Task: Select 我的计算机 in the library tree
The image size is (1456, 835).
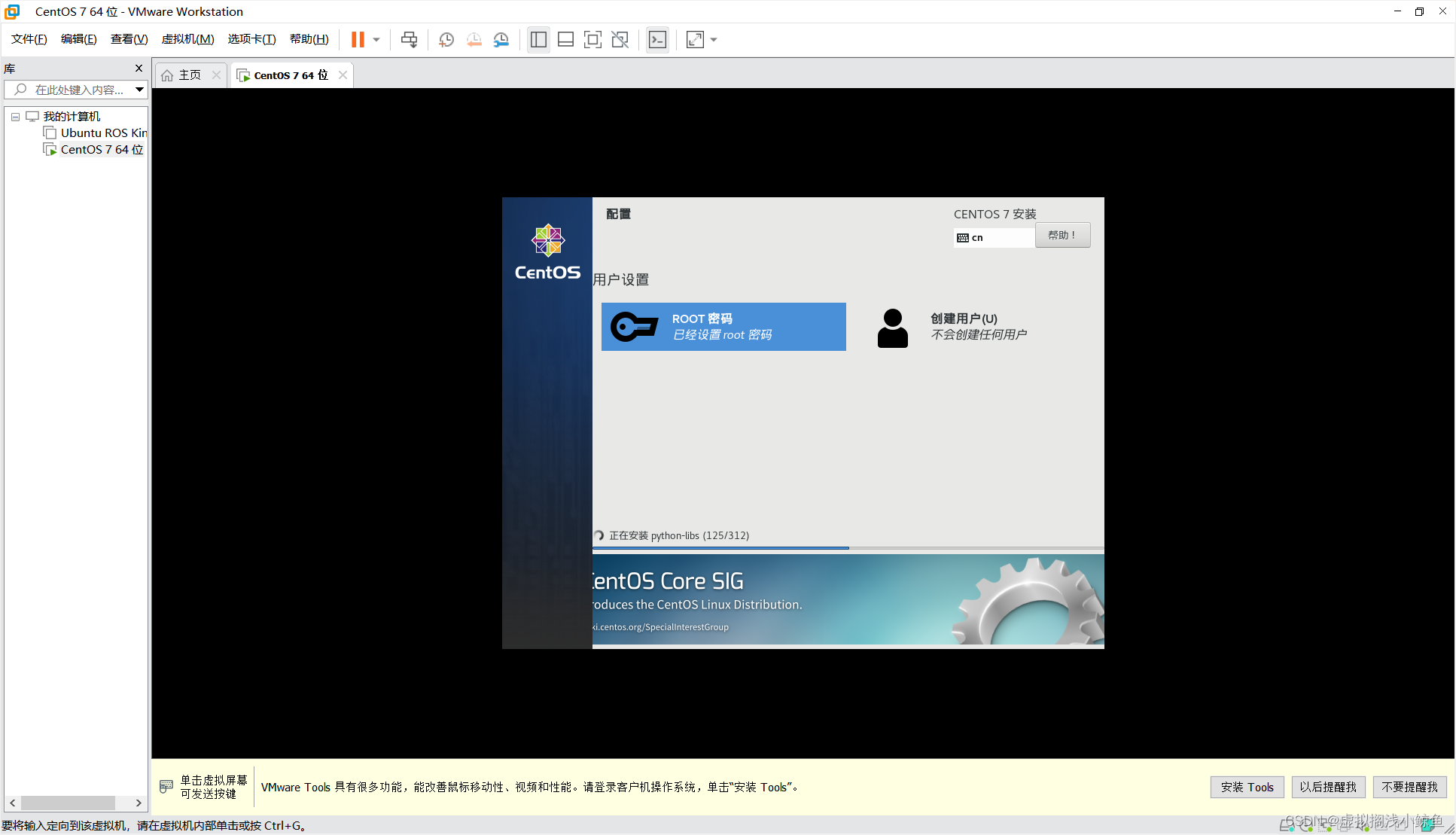Action: [72, 117]
